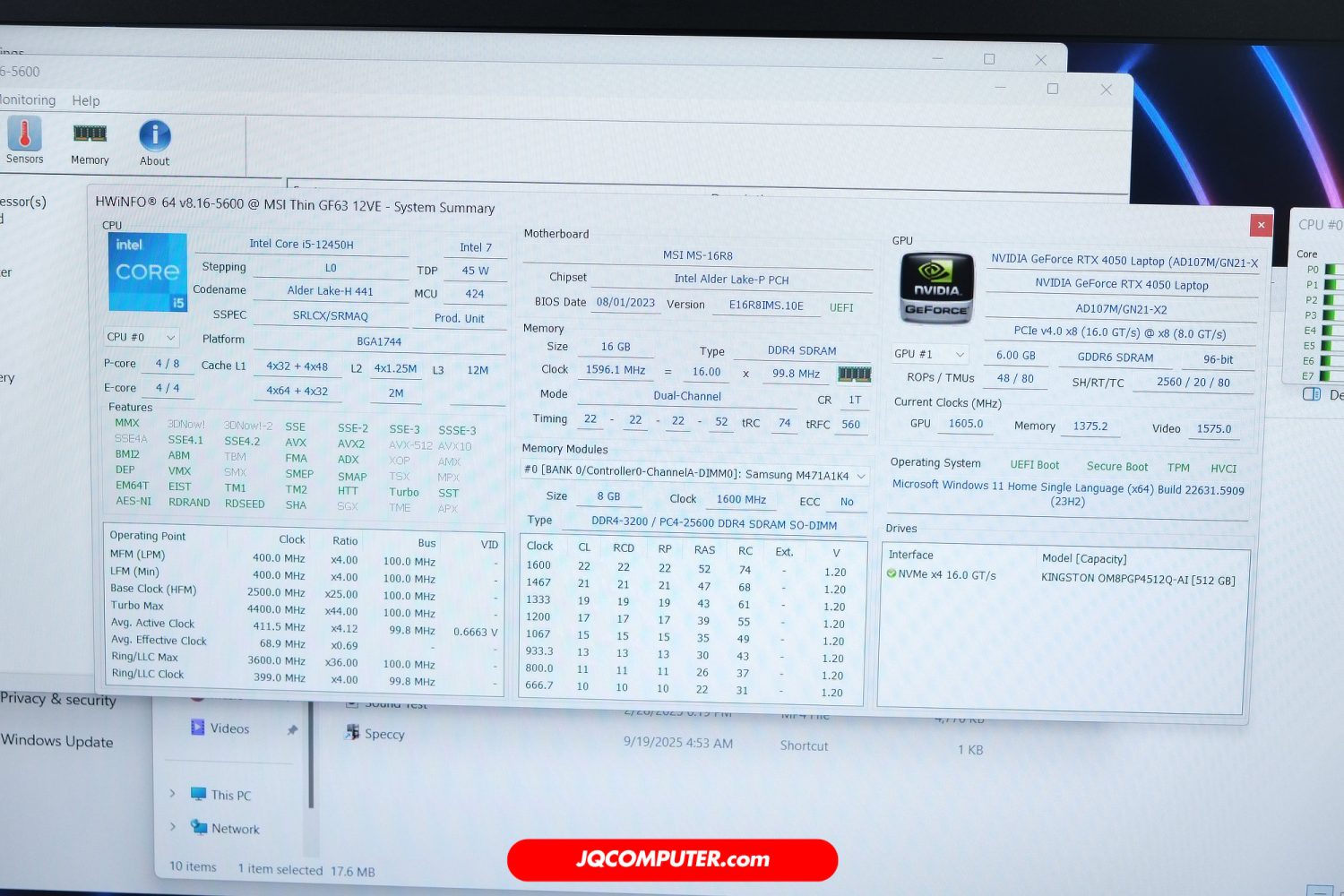
Task: Open the About icon in HWiNFO toolbar
Action: click(x=154, y=143)
